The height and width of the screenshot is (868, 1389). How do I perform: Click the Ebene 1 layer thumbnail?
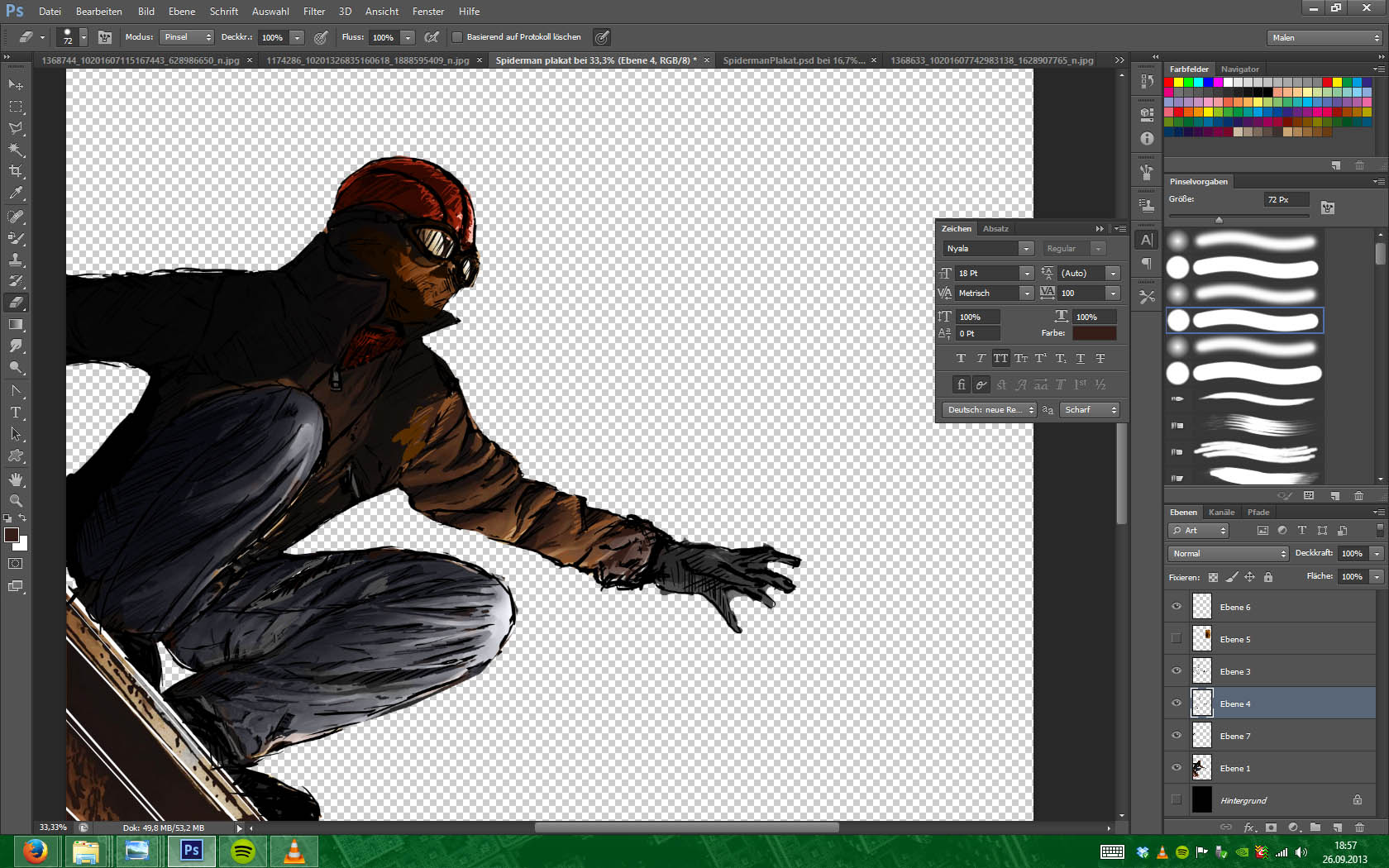click(x=1202, y=768)
